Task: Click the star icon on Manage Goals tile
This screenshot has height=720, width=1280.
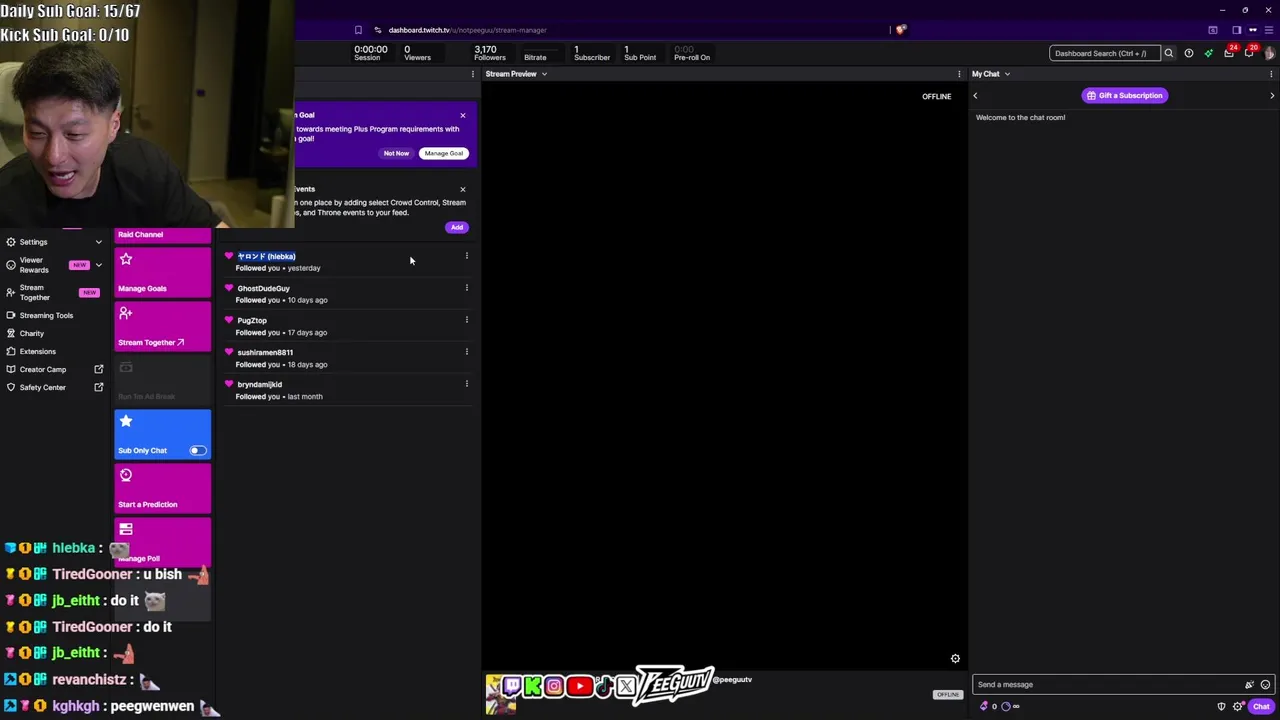Action: coord(126,259)
